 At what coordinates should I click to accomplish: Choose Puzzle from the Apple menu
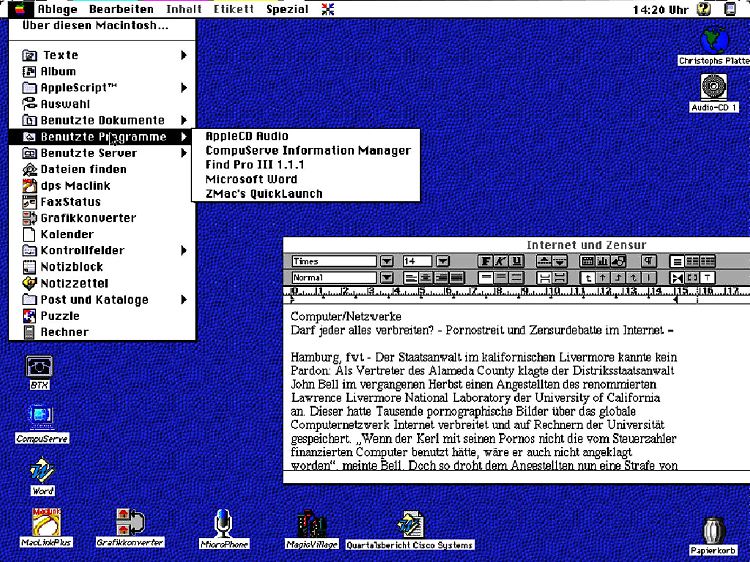[x=102, y=316]
